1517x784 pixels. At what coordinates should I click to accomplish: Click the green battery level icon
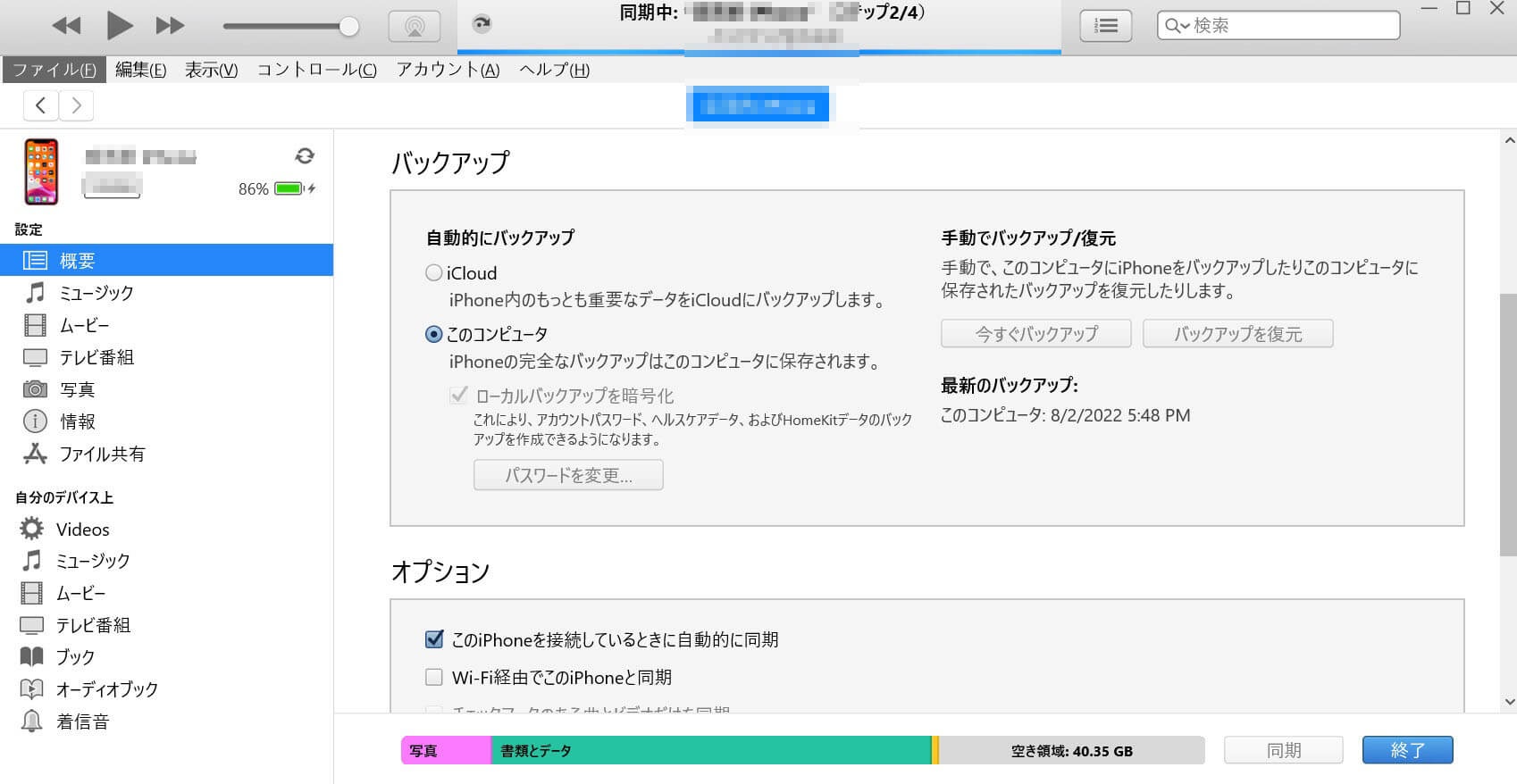[x=289, y=188]
